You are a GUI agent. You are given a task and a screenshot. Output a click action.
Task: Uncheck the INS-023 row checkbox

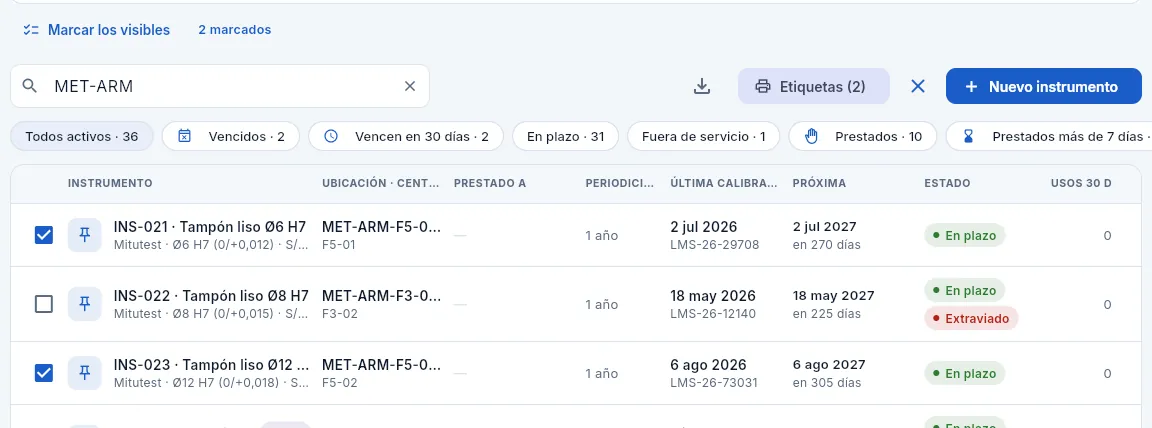pyautogui.click(x=44, y=373)
